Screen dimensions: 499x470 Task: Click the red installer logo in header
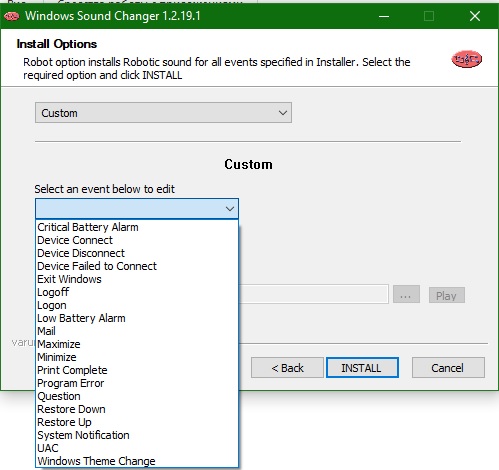466,59
